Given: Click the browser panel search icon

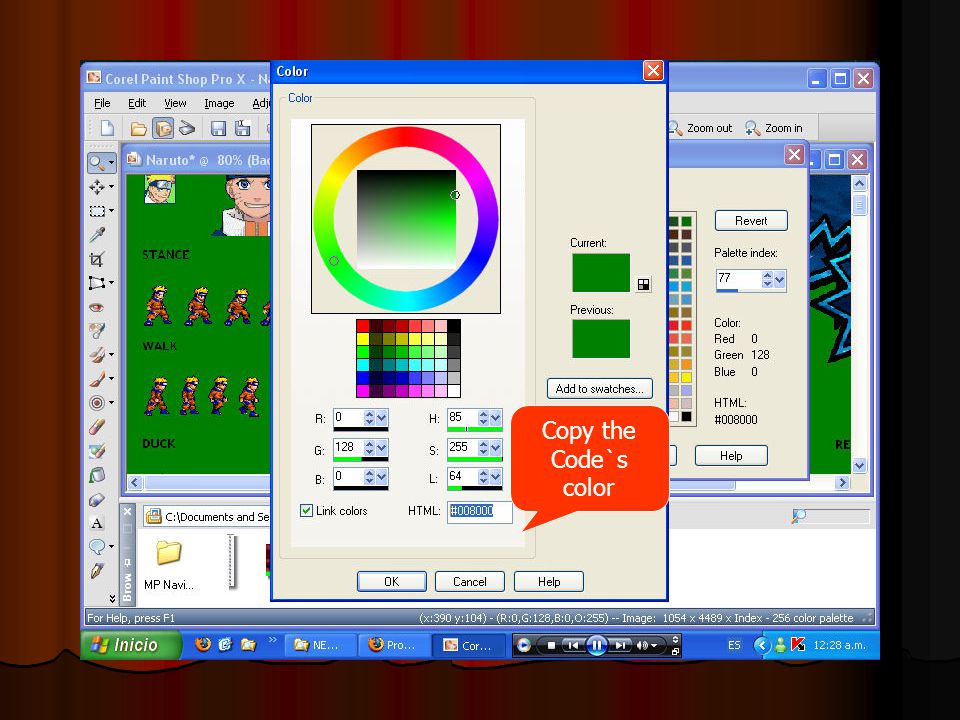Looking at the screenshot, I should (798, 516).
